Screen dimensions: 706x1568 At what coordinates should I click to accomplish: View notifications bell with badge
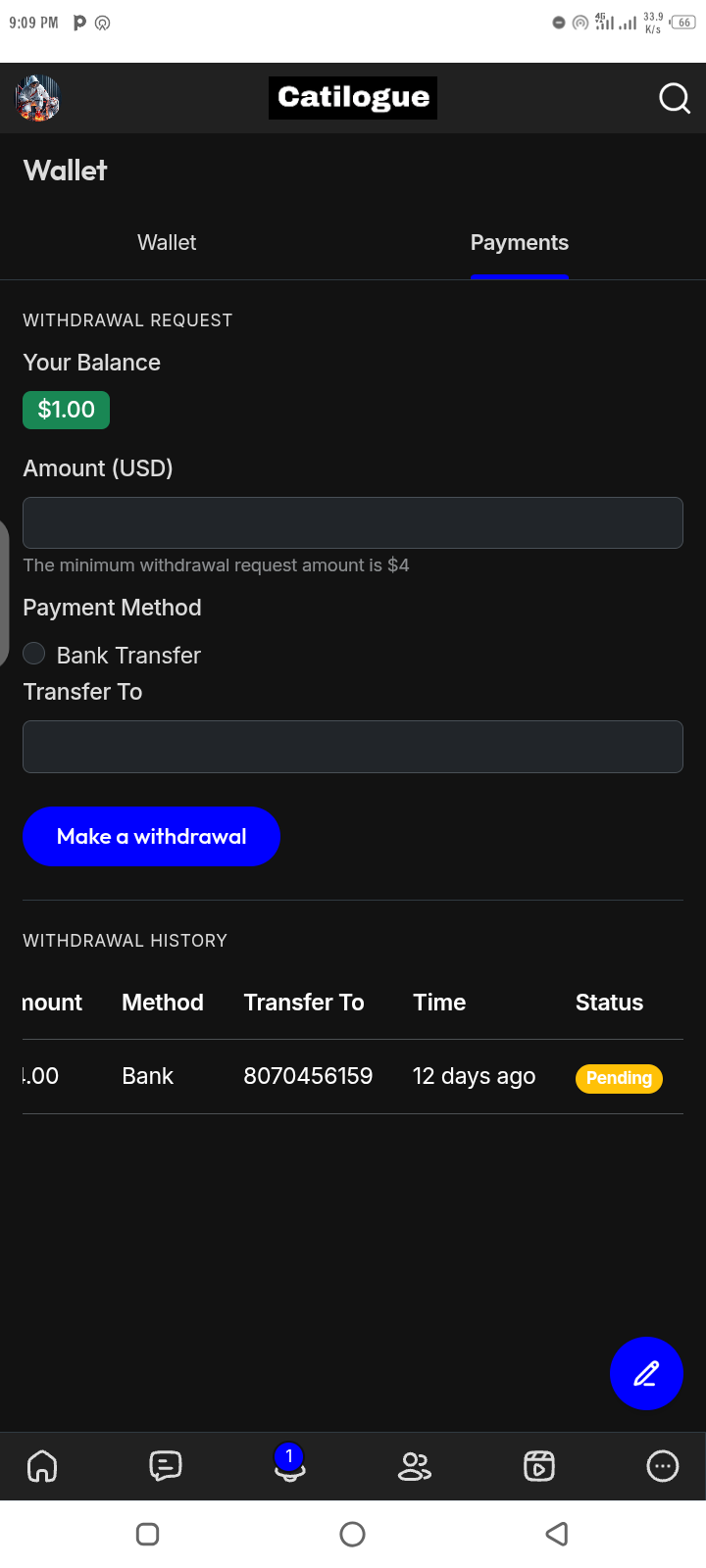289,1465
